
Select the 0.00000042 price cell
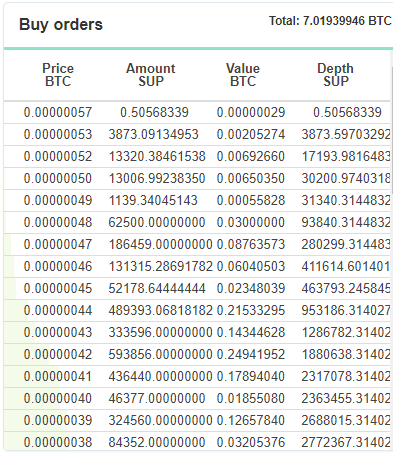[x=58, y=354]
